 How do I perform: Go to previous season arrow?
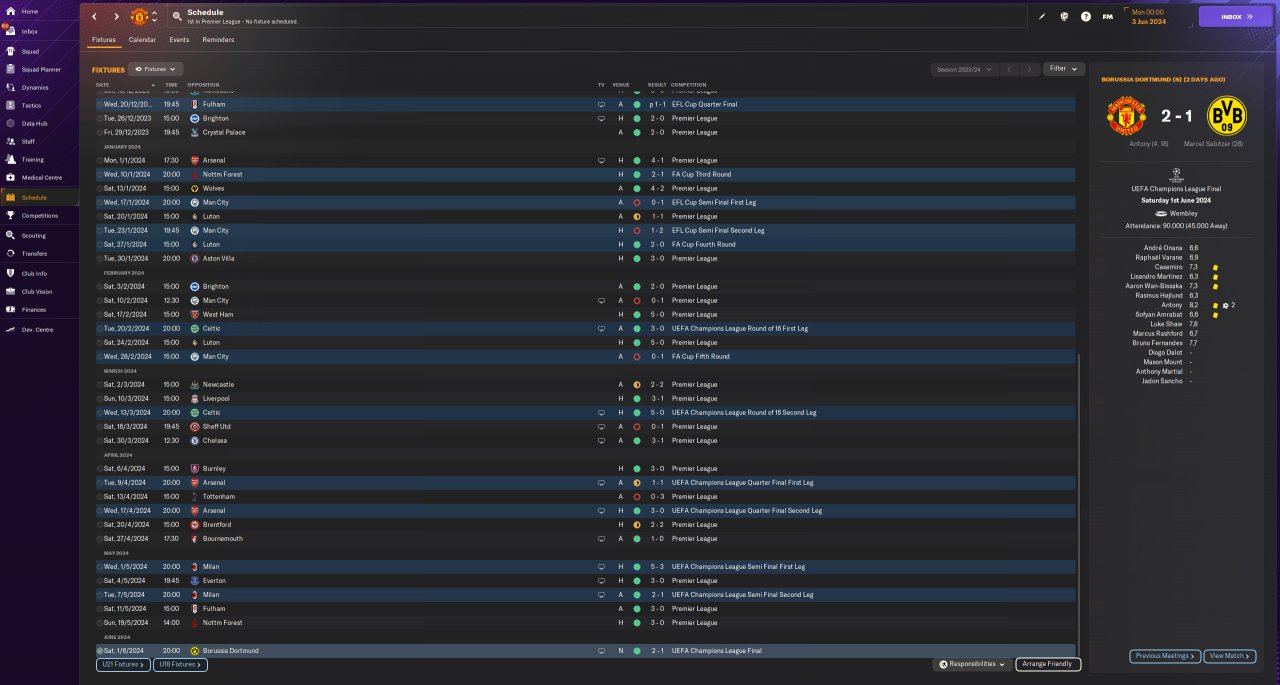(1009, 69)
